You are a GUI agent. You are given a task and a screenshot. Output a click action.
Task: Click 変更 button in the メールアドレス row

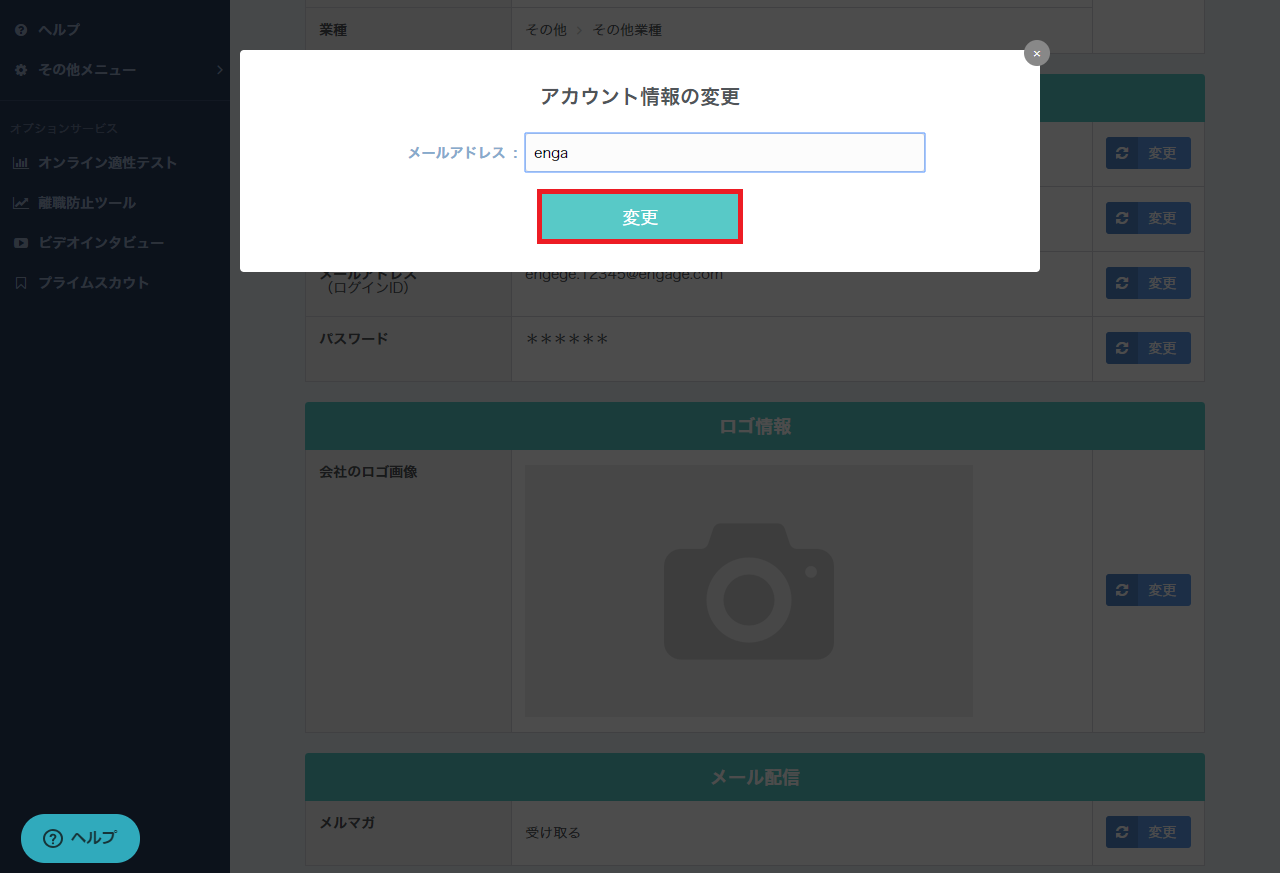click(x=1148, y=283)
